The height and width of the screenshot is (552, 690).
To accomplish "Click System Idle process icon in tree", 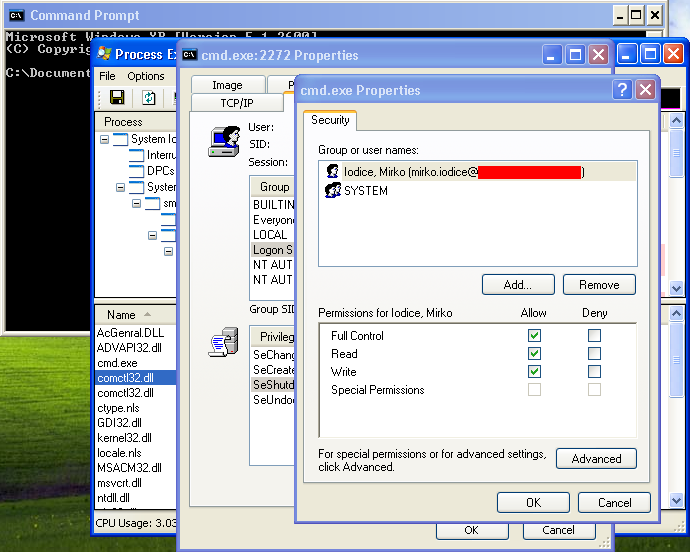I will [x=121, y=139].
